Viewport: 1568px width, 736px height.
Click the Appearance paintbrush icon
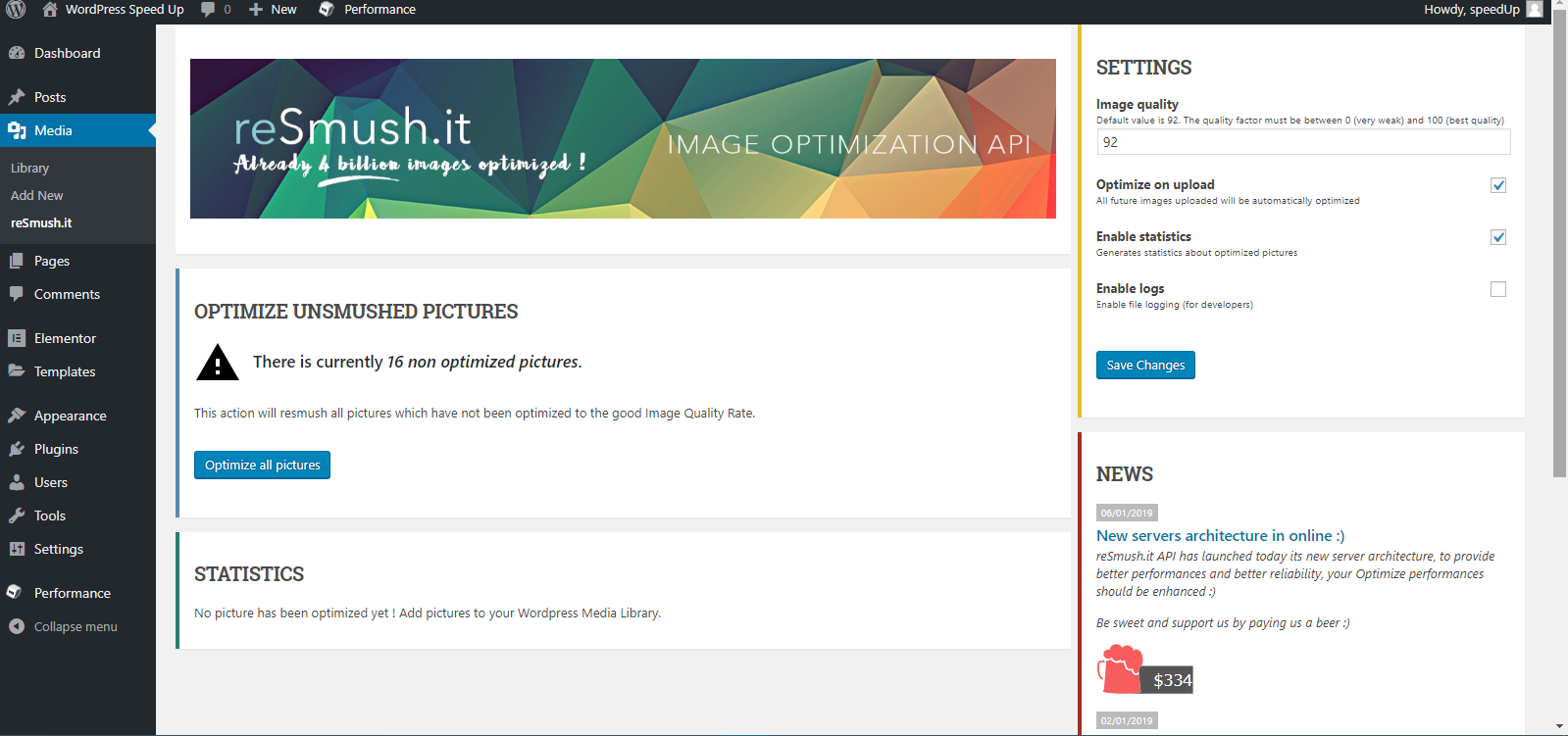17,416
